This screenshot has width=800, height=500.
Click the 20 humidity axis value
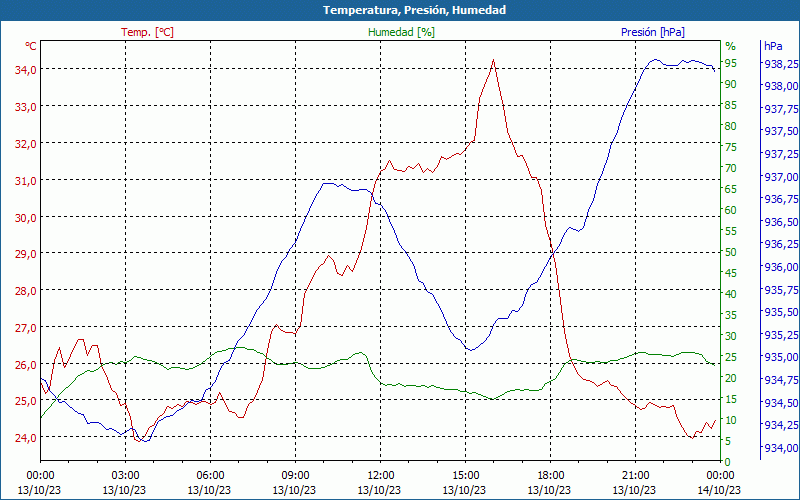pyautogui.click(x=731, y=378)
